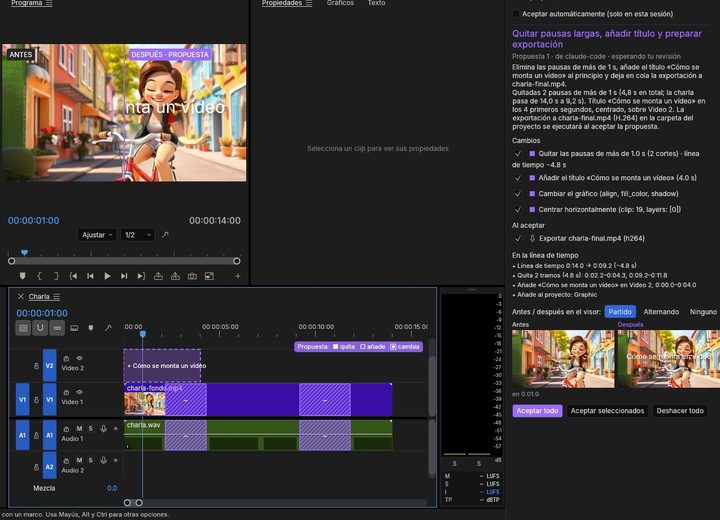Uncheck Centrar horizontalmente change
Viewport: 720px width, 520px height.
[x=518, y=209]
